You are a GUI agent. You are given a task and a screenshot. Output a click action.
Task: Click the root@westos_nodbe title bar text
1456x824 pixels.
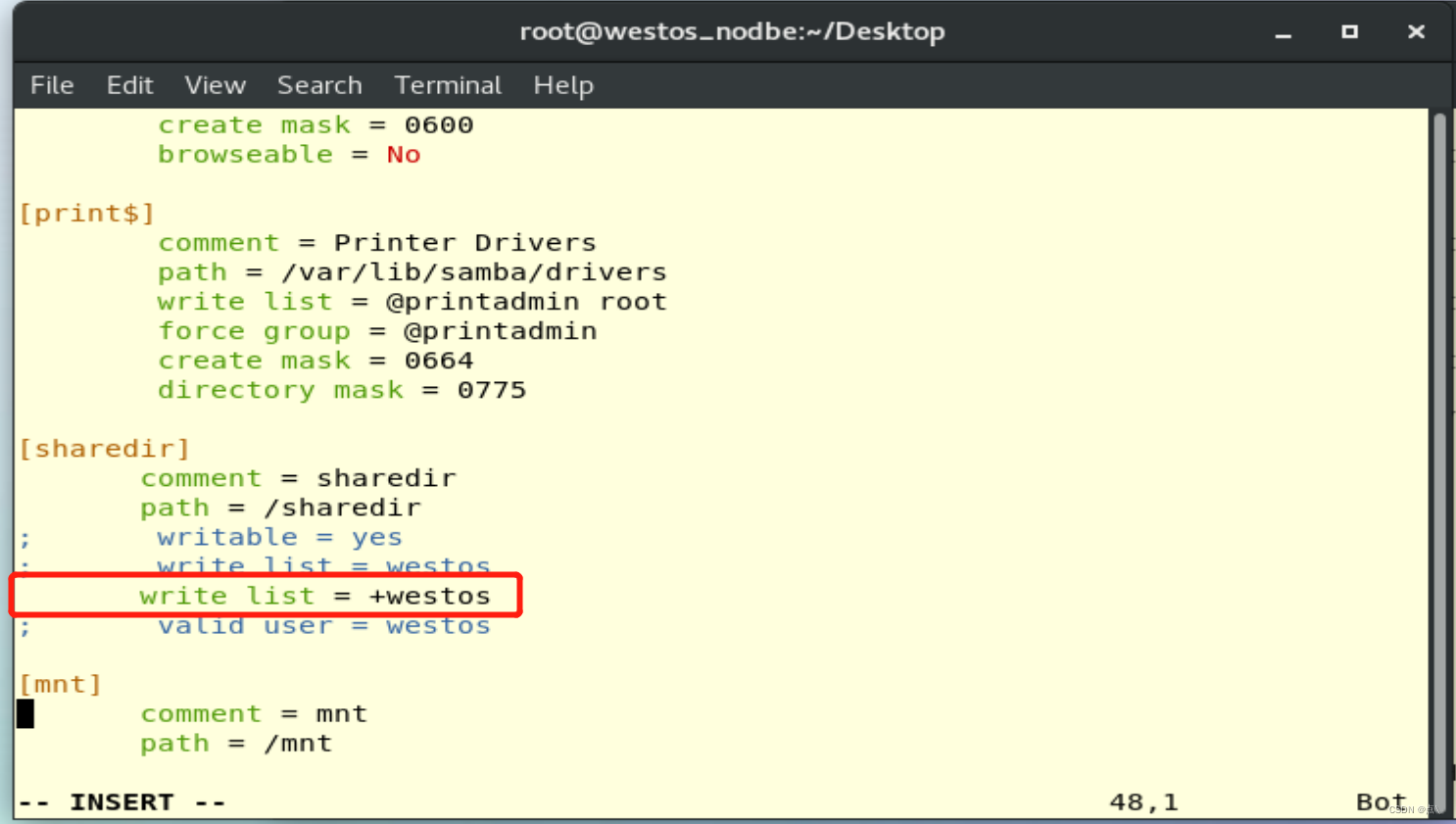pyautogui.click(x=731, y=30)
